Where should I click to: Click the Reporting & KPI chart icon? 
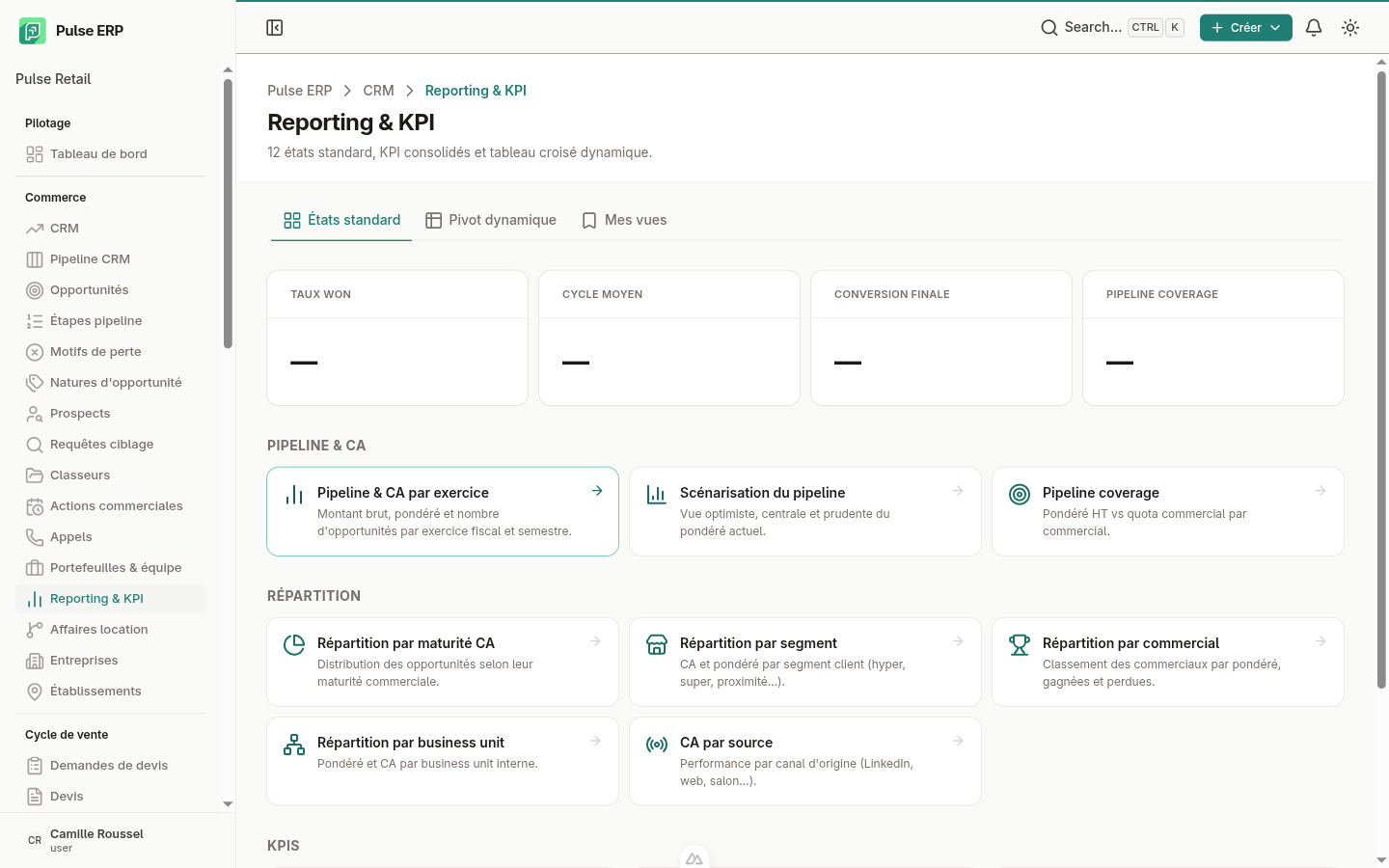pyautogui.click(x=35, y=599)
